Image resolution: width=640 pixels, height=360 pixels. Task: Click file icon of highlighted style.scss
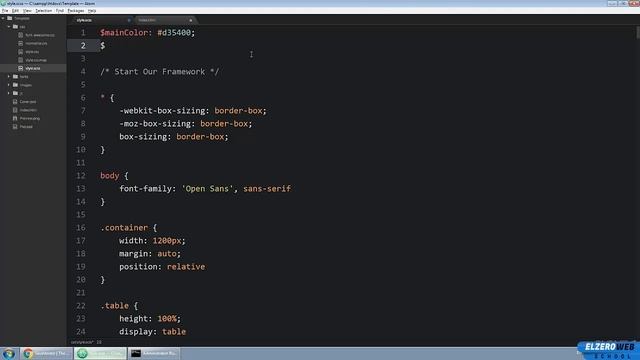[x=20, y=68]
